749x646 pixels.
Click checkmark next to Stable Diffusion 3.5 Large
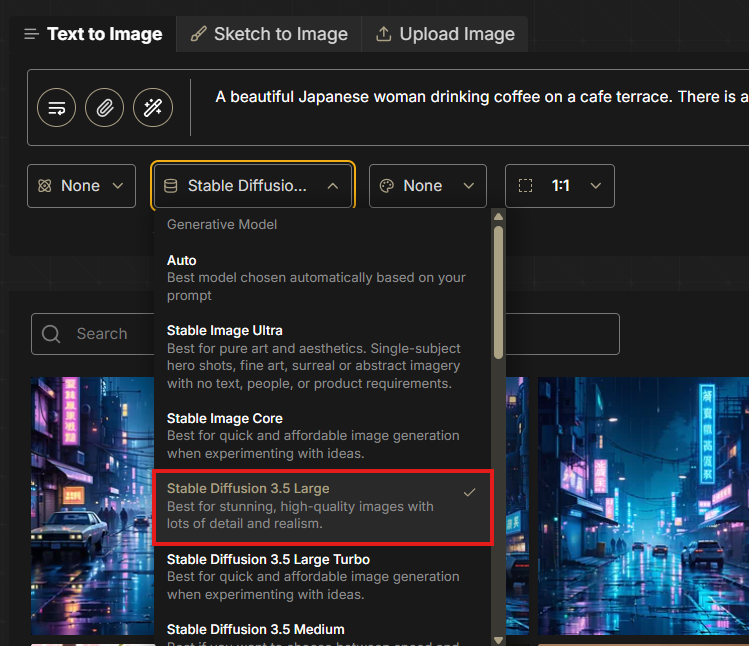pos(470,492)
